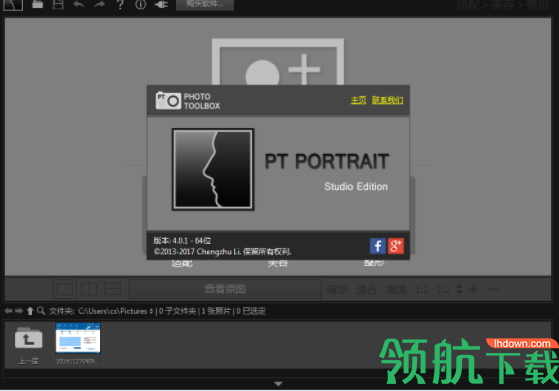Click the Photo Toolbox camera logo

tap(168, 101)
